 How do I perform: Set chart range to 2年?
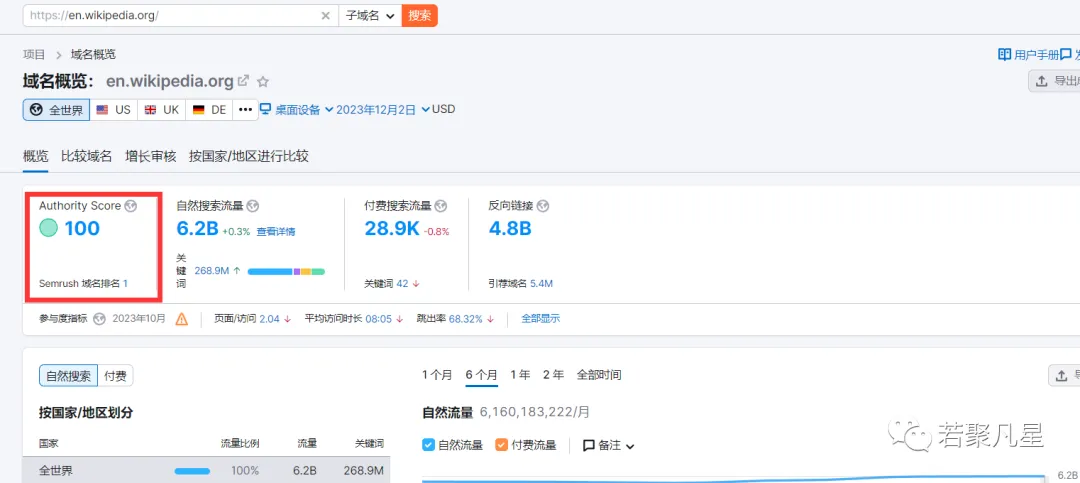click(x=553, y=375)
